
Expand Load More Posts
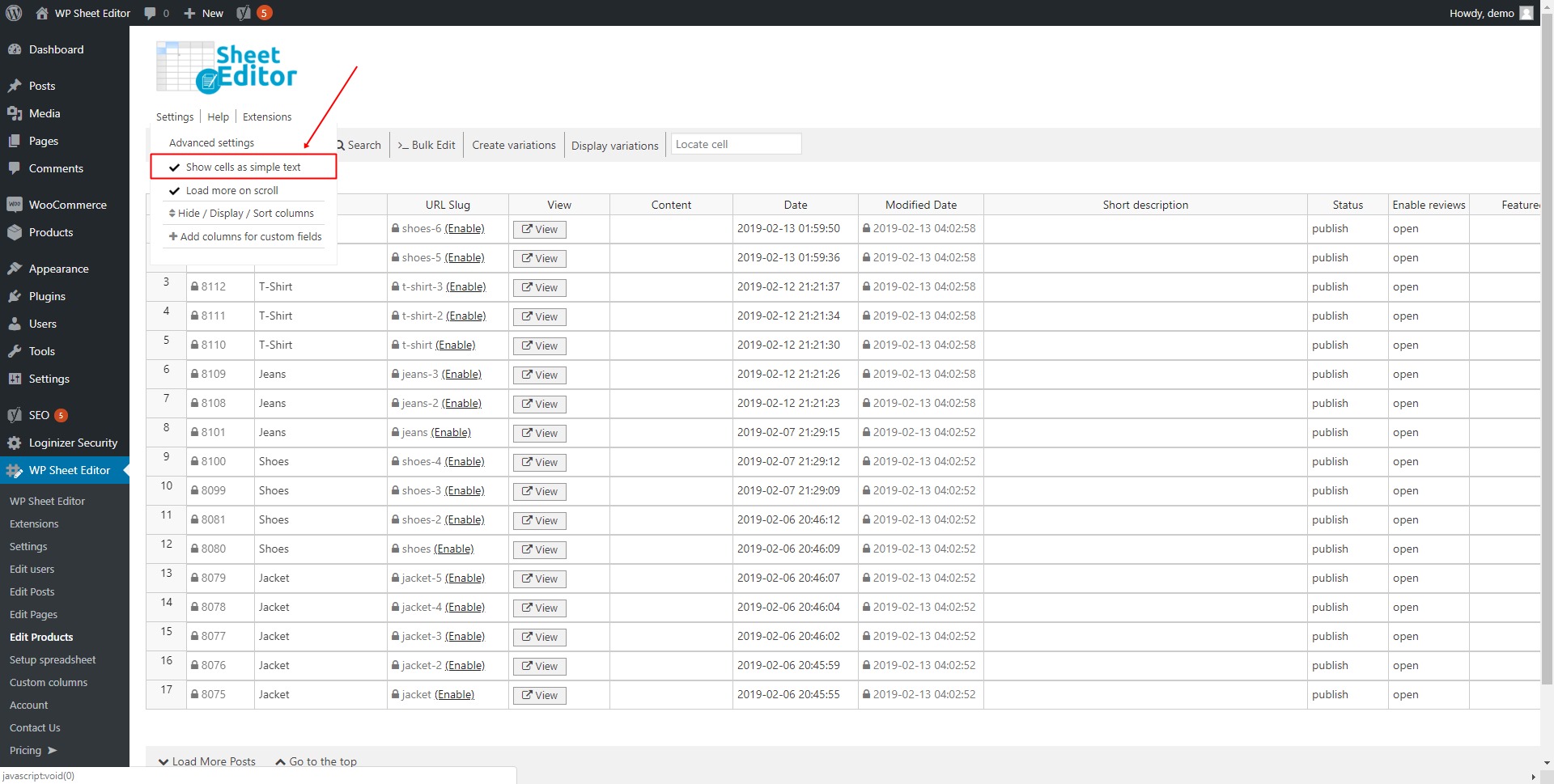pos(208,761)
